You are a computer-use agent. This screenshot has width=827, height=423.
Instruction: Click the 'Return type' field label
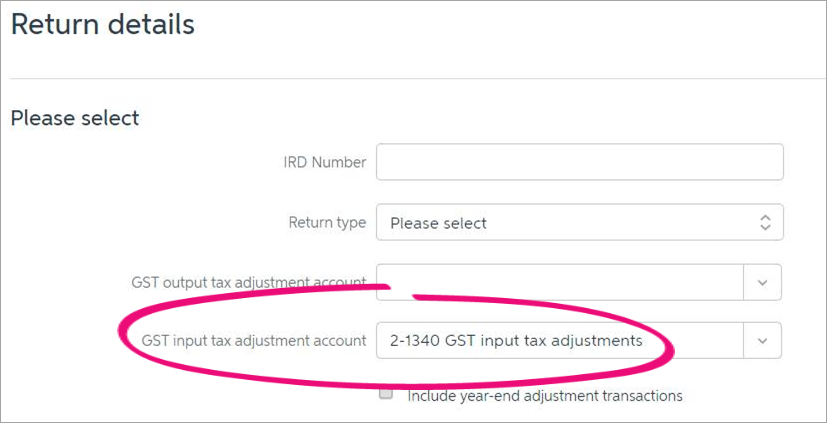327,223
